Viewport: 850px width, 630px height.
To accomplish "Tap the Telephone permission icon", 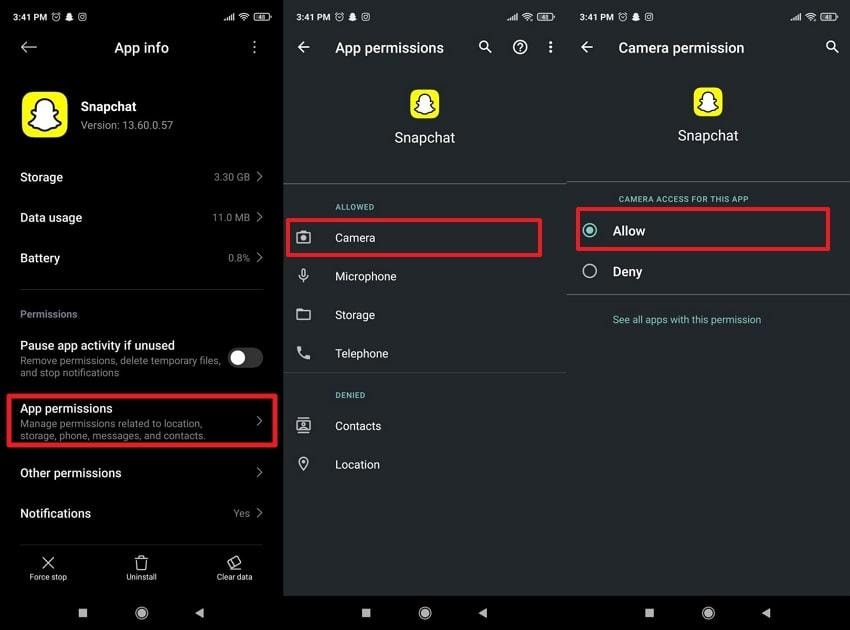I will pos(304,353).
